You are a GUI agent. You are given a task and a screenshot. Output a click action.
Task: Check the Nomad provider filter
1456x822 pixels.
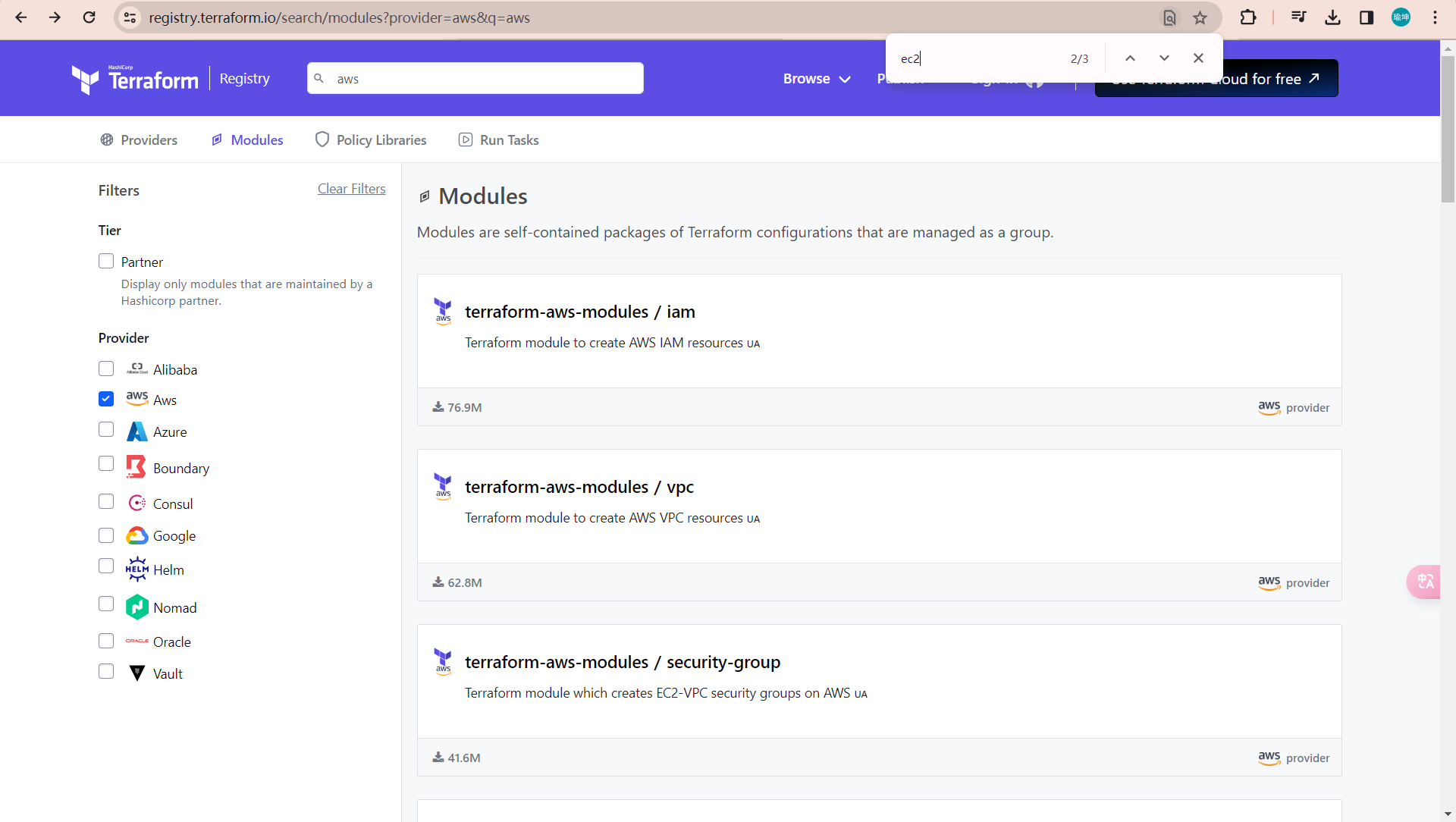106,604
